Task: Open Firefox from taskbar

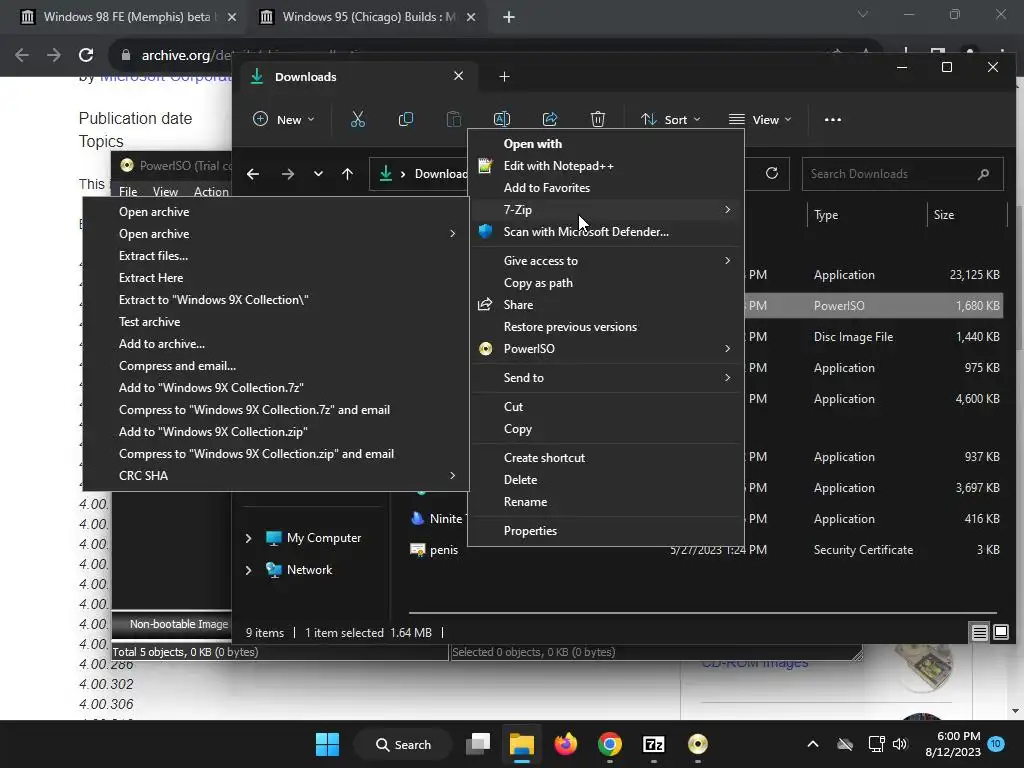Action: point(566,744)
